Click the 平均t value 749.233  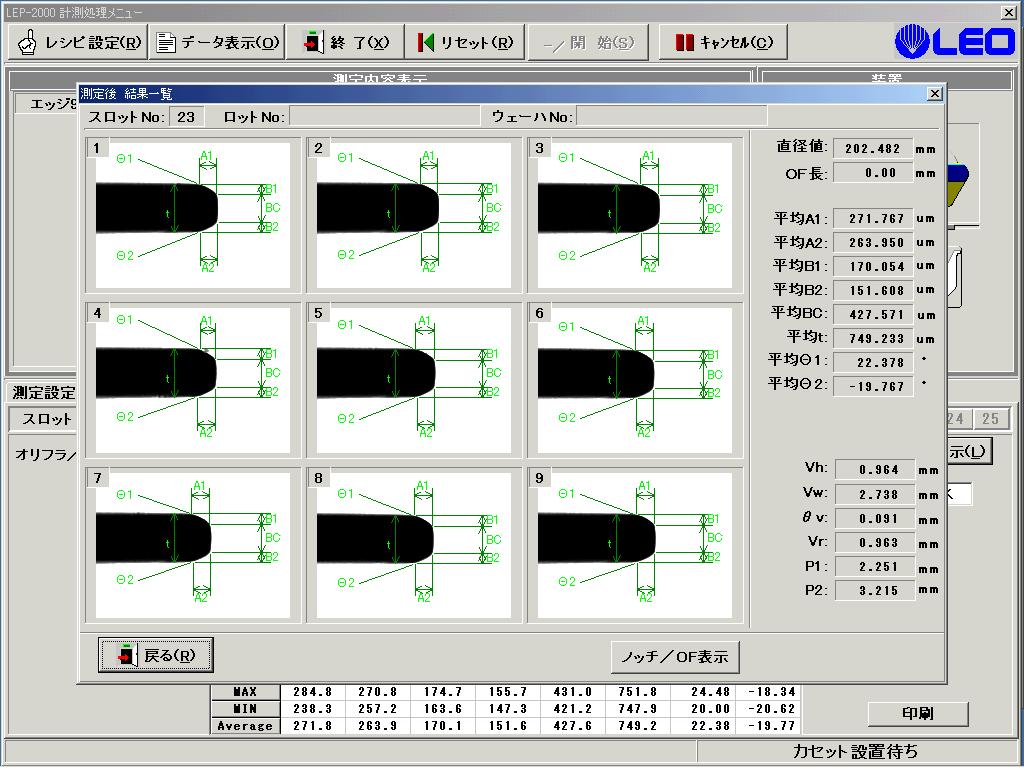click(872, 338)
